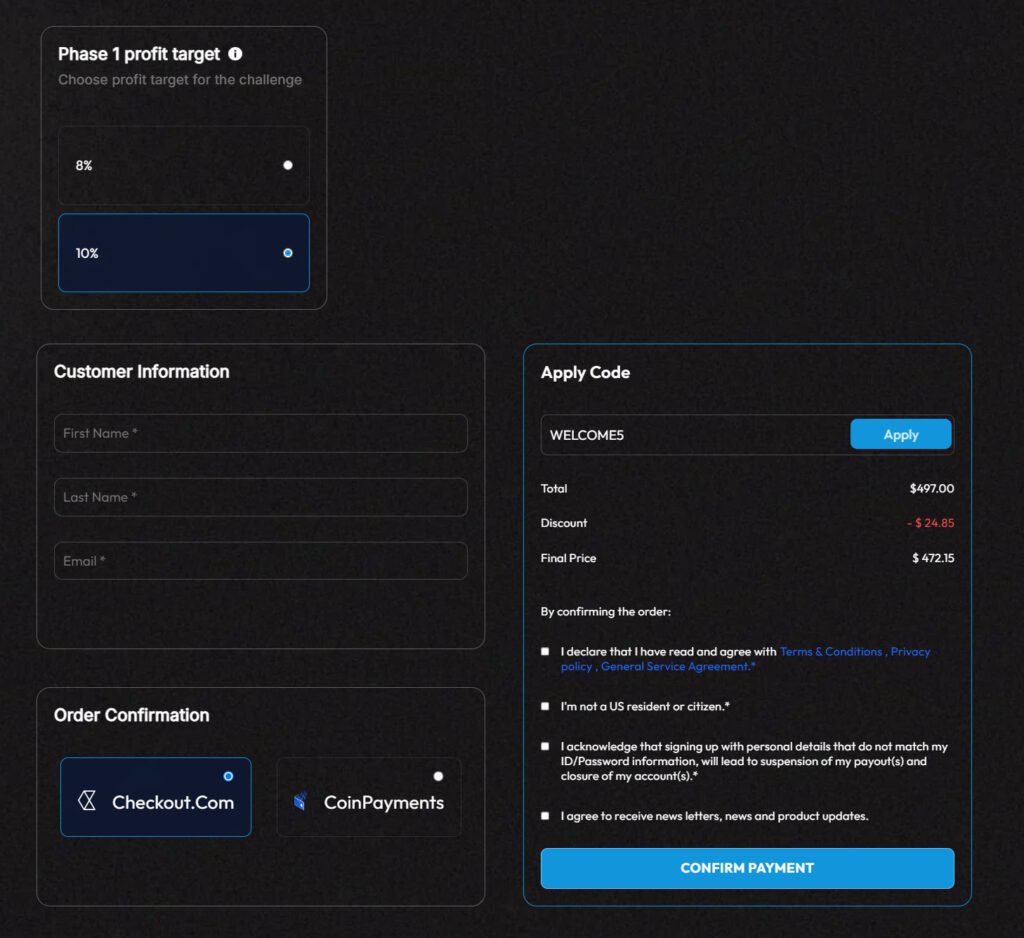Select the 10% profit target radio button
The height and width of the screenshot is (938, 1024).
(287, 253)
